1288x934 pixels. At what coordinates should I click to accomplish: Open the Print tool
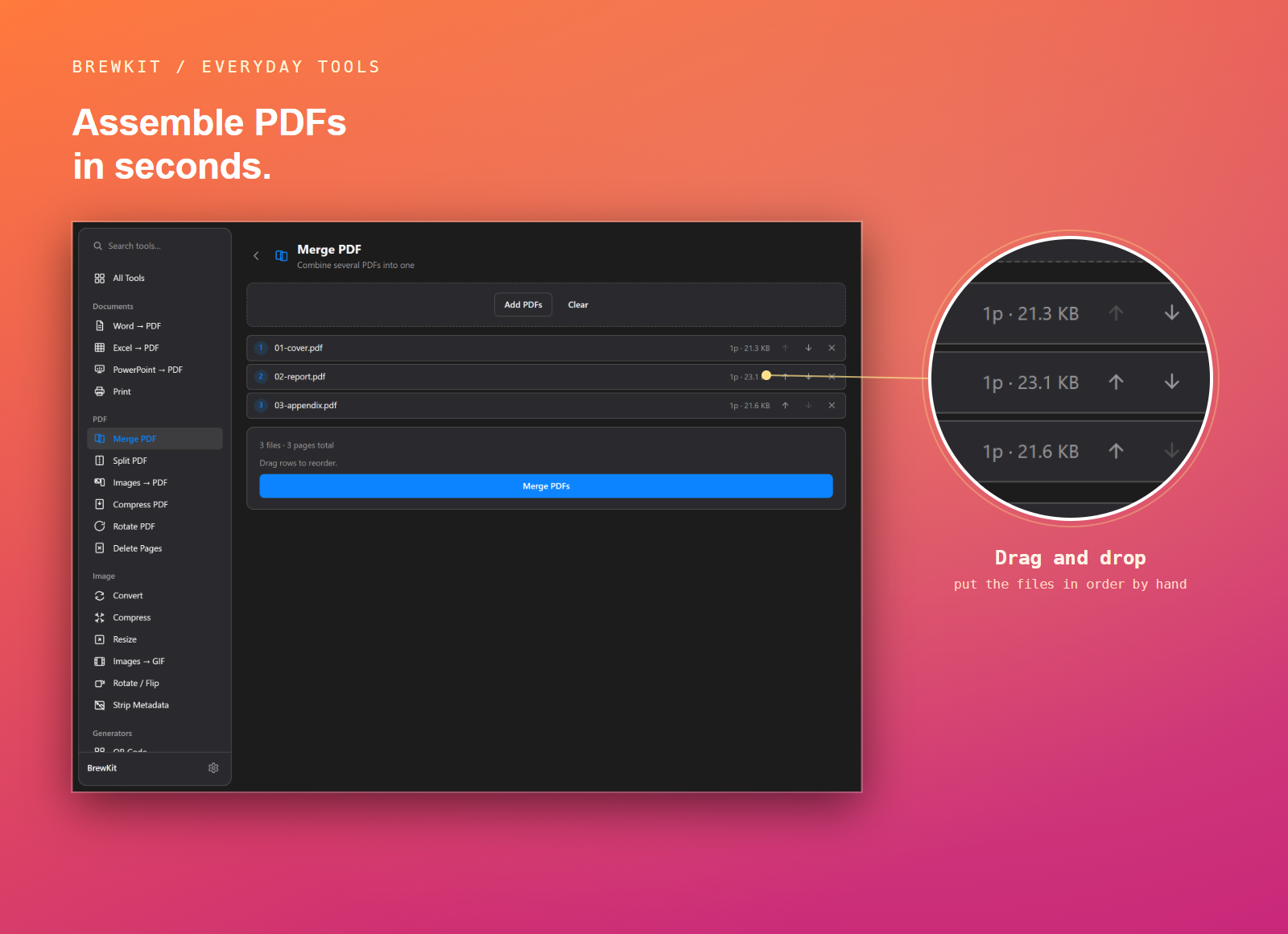[x=155, y=391]
